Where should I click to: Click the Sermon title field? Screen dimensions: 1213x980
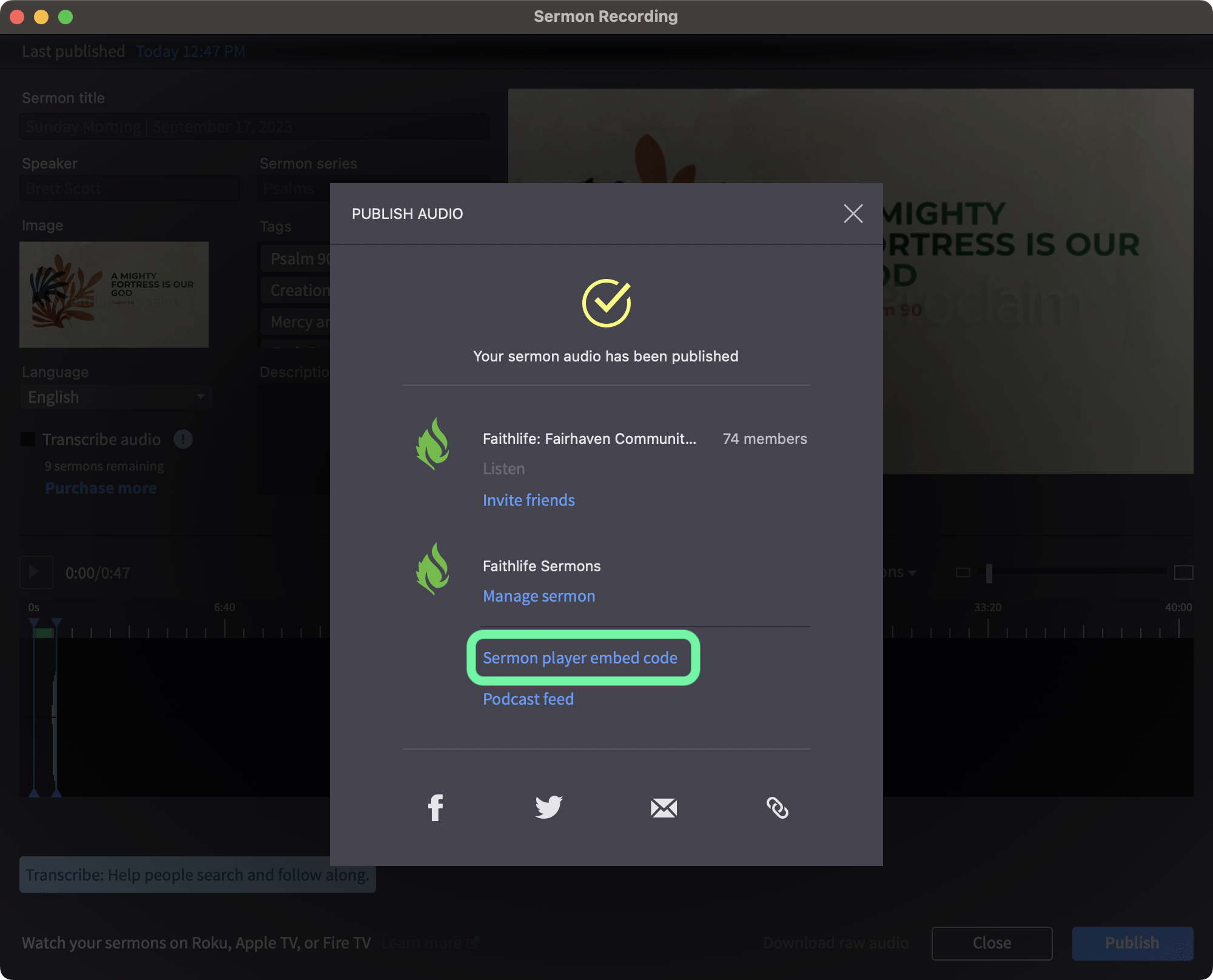coord(255,127)
